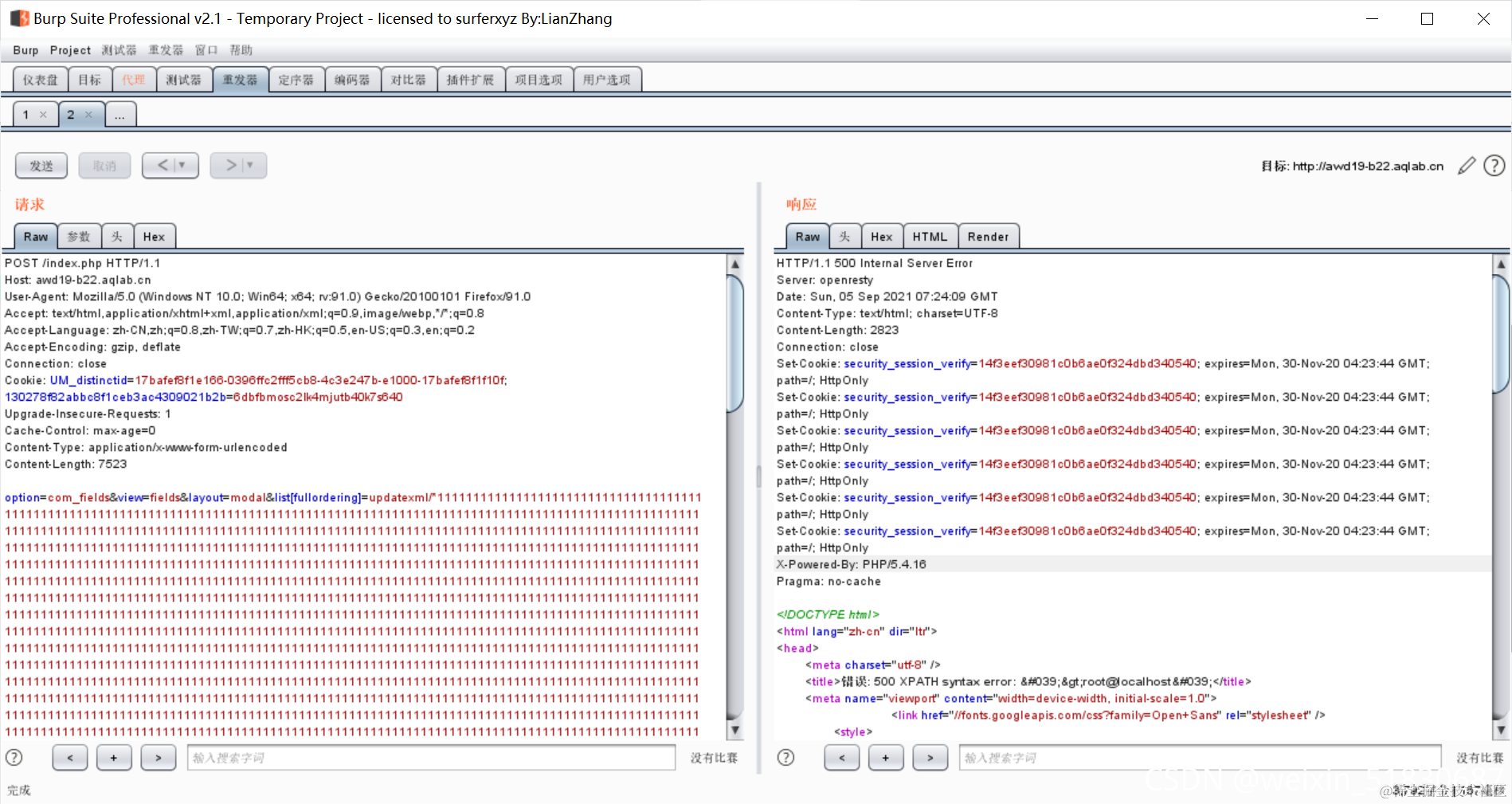Open response search help question mark icon
This screenshot has height=804, width=1512.
click(x=785, y=758)
